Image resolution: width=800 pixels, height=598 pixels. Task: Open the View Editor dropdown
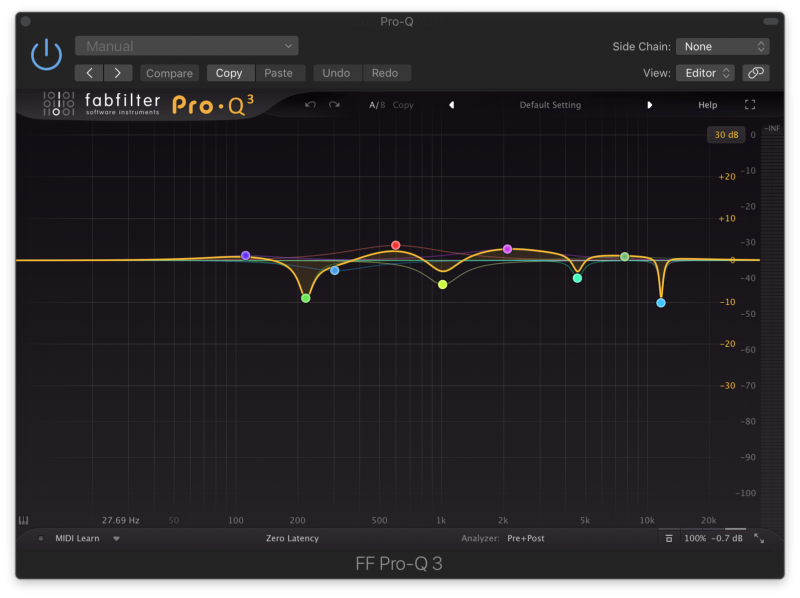click(705, 73)
